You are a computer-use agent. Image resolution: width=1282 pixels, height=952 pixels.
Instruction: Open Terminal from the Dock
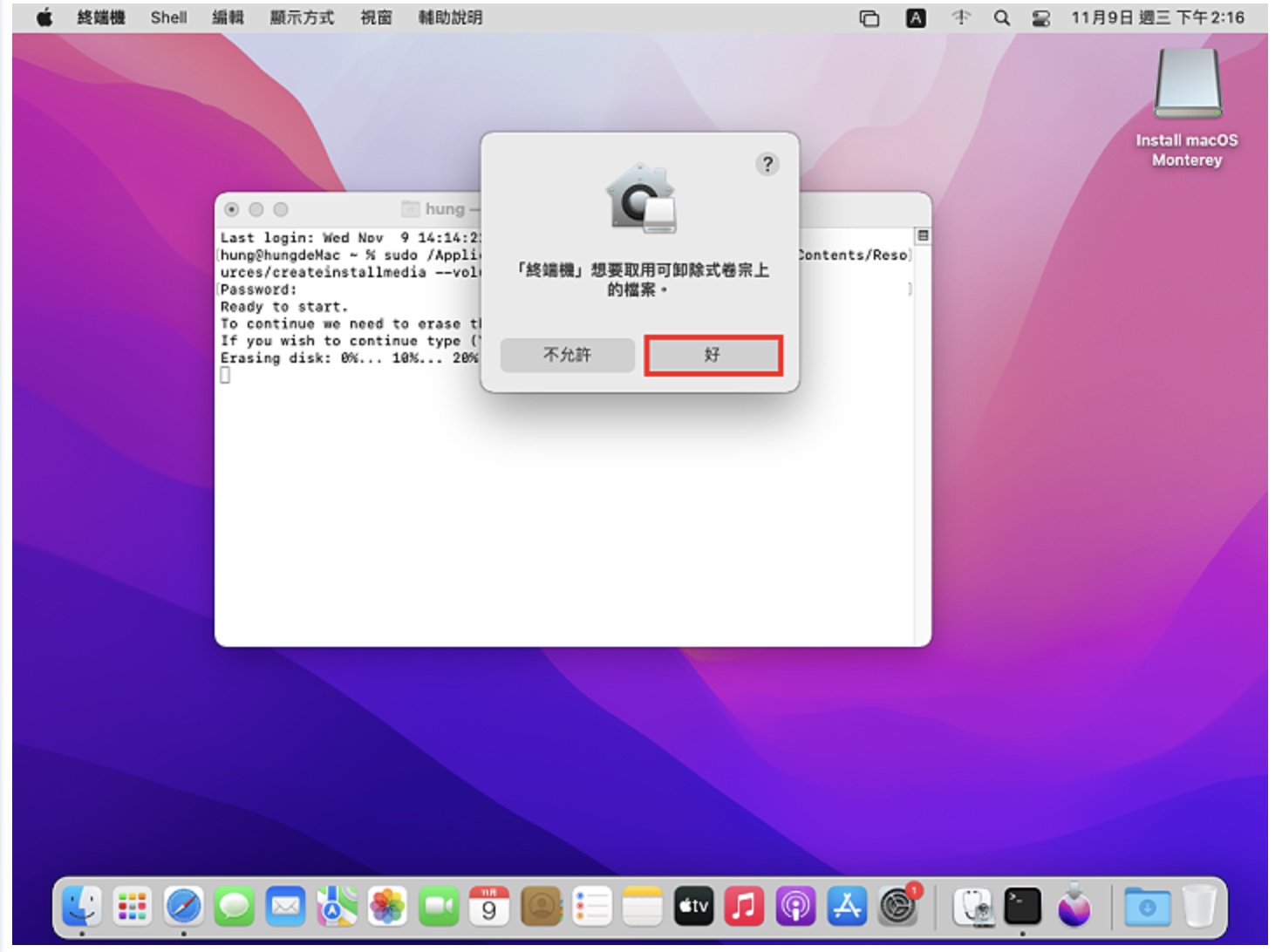pos(1023,907)
